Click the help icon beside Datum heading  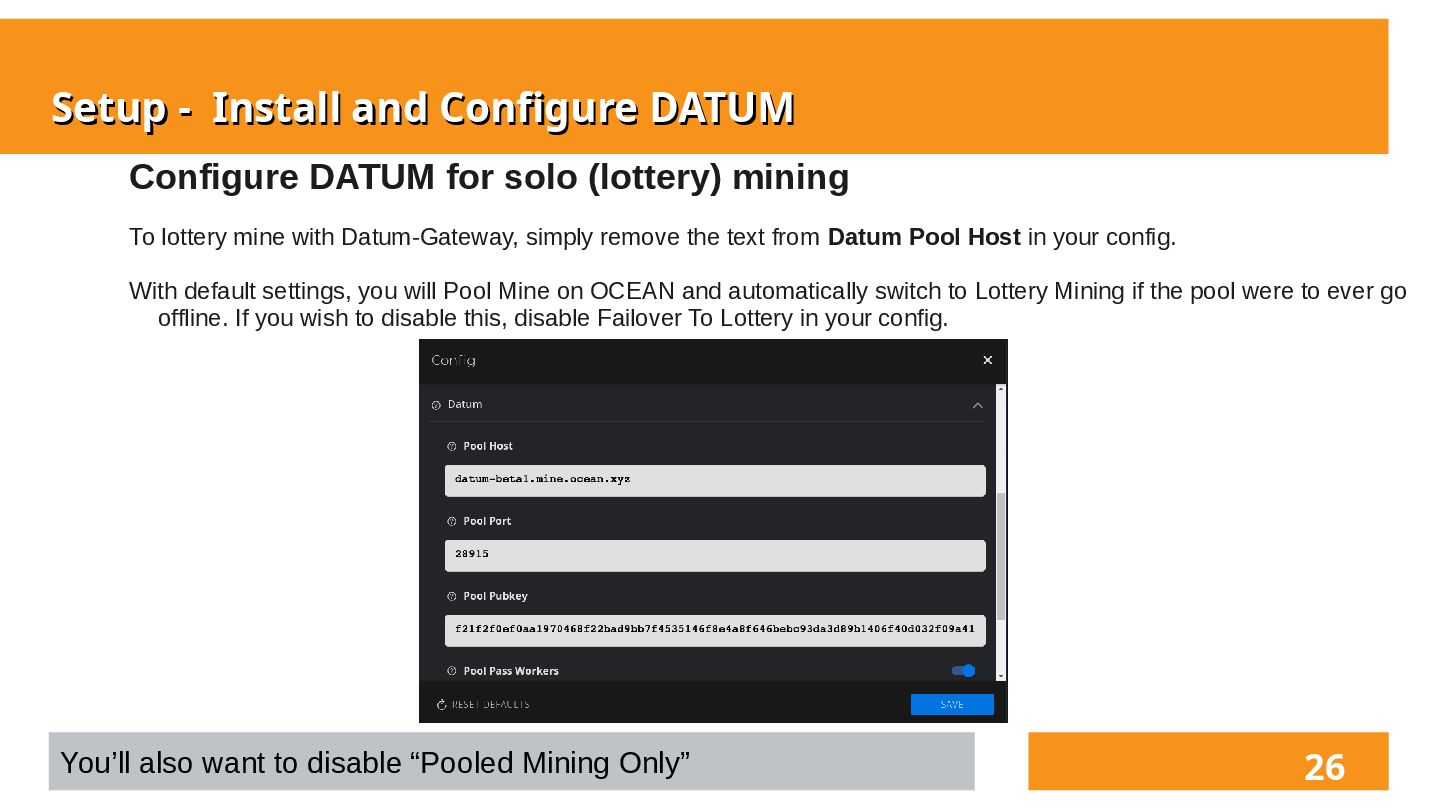(436, 405)
